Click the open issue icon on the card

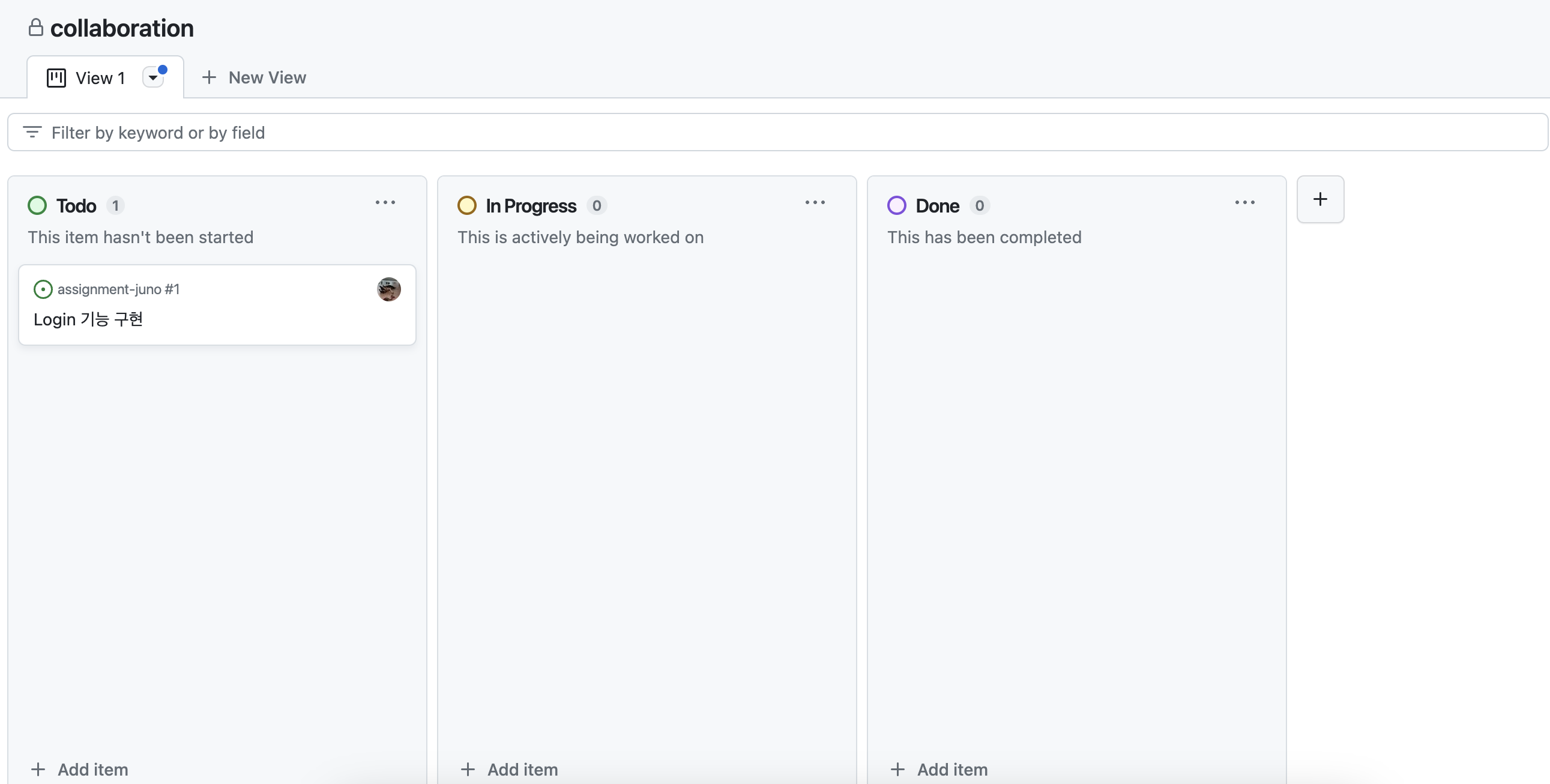click(x=43, y=289)
